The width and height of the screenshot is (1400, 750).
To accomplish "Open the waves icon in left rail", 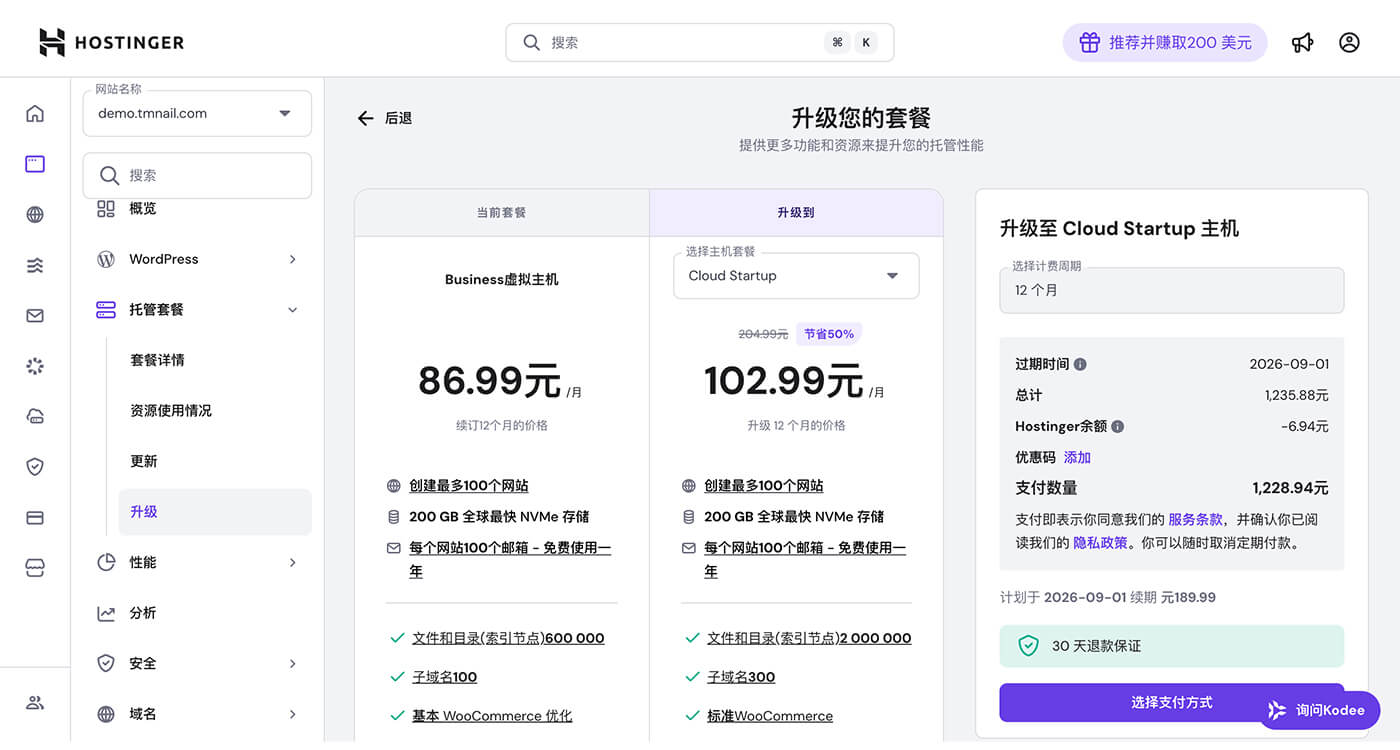I will tap(35, 265).
